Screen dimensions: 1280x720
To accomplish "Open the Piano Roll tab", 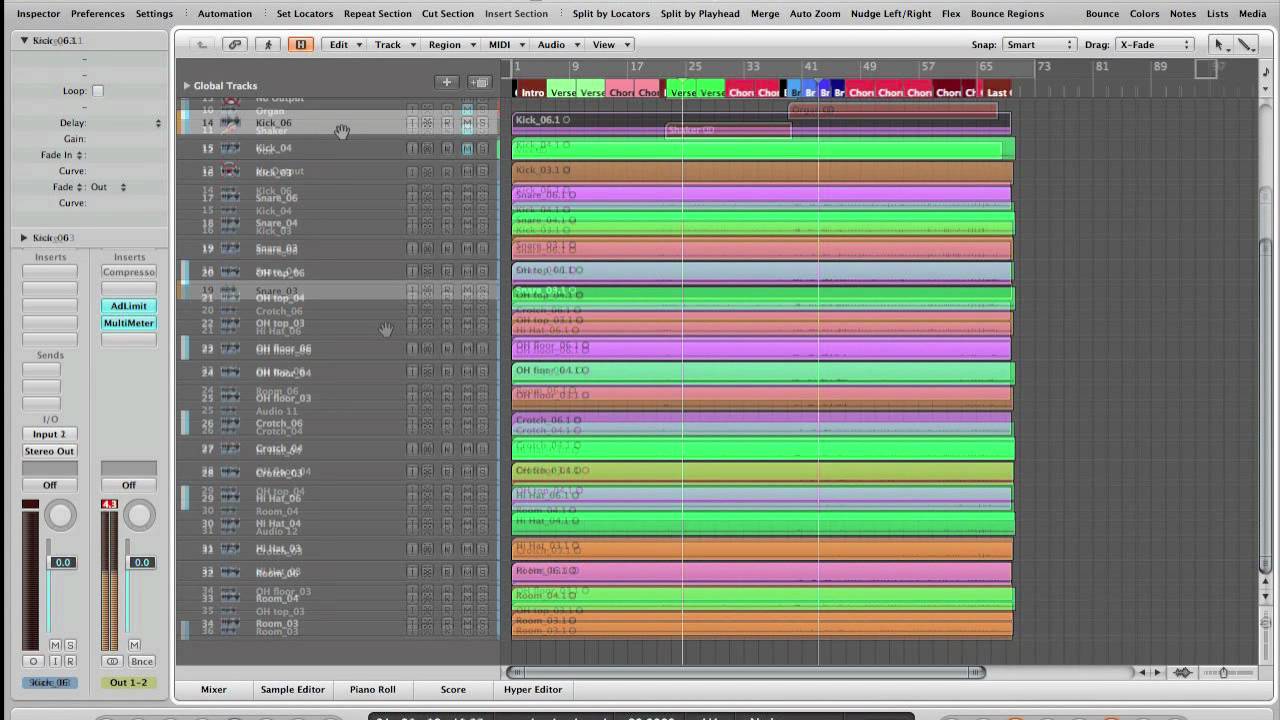I will [x=373, y=689].
